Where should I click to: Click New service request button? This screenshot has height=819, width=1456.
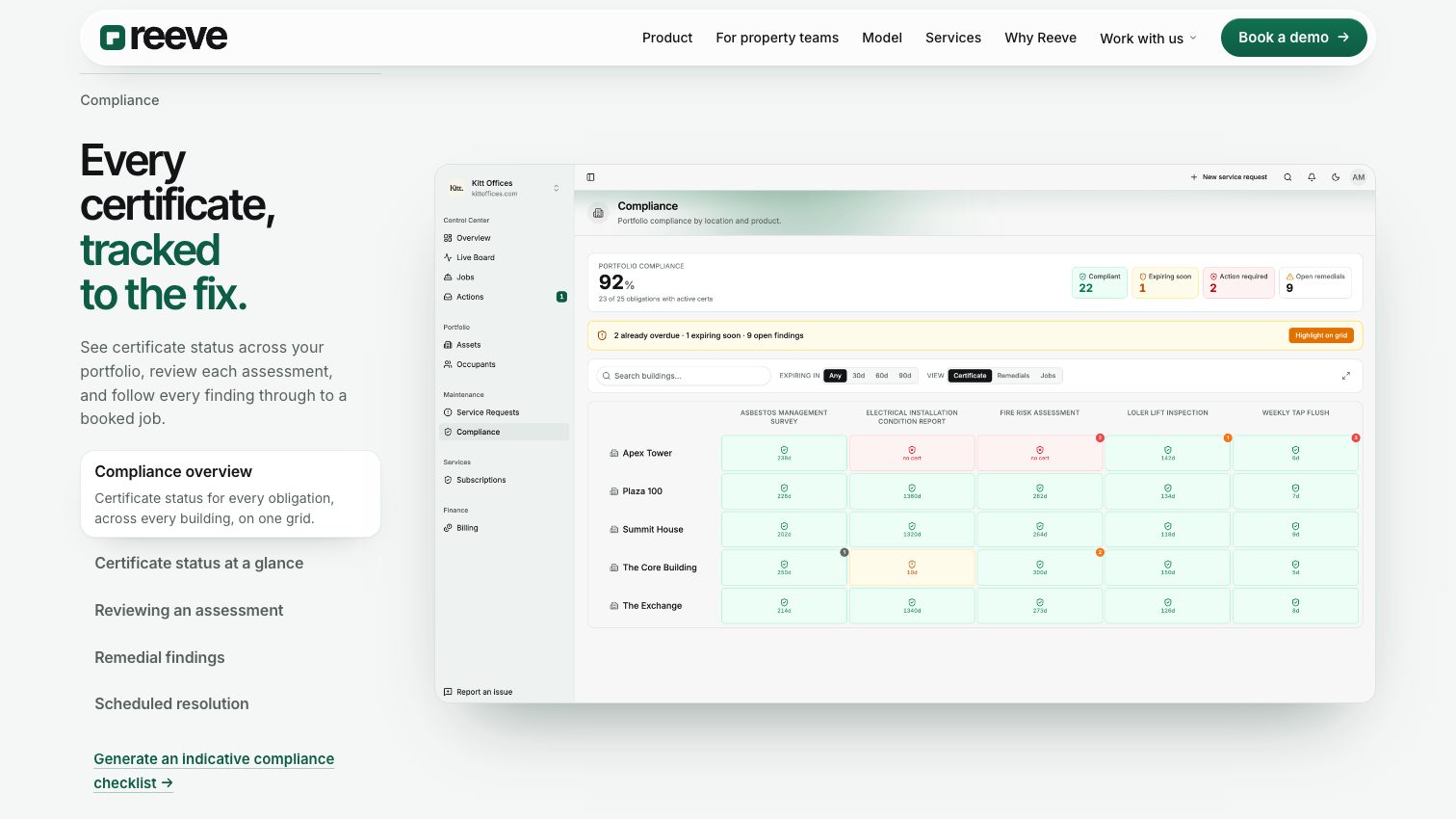tap(1229, 177)
